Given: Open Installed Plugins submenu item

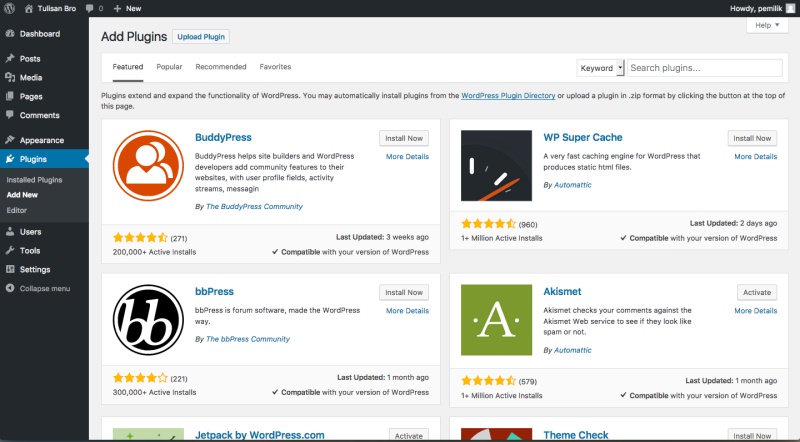Looking at the screenshot, I should click(34, 180).
